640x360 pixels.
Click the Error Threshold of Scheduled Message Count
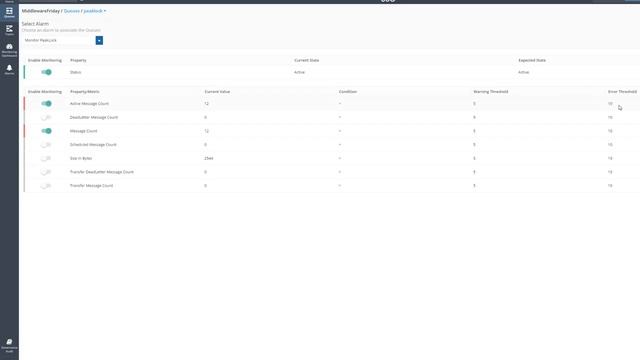[x=610, y=145]
